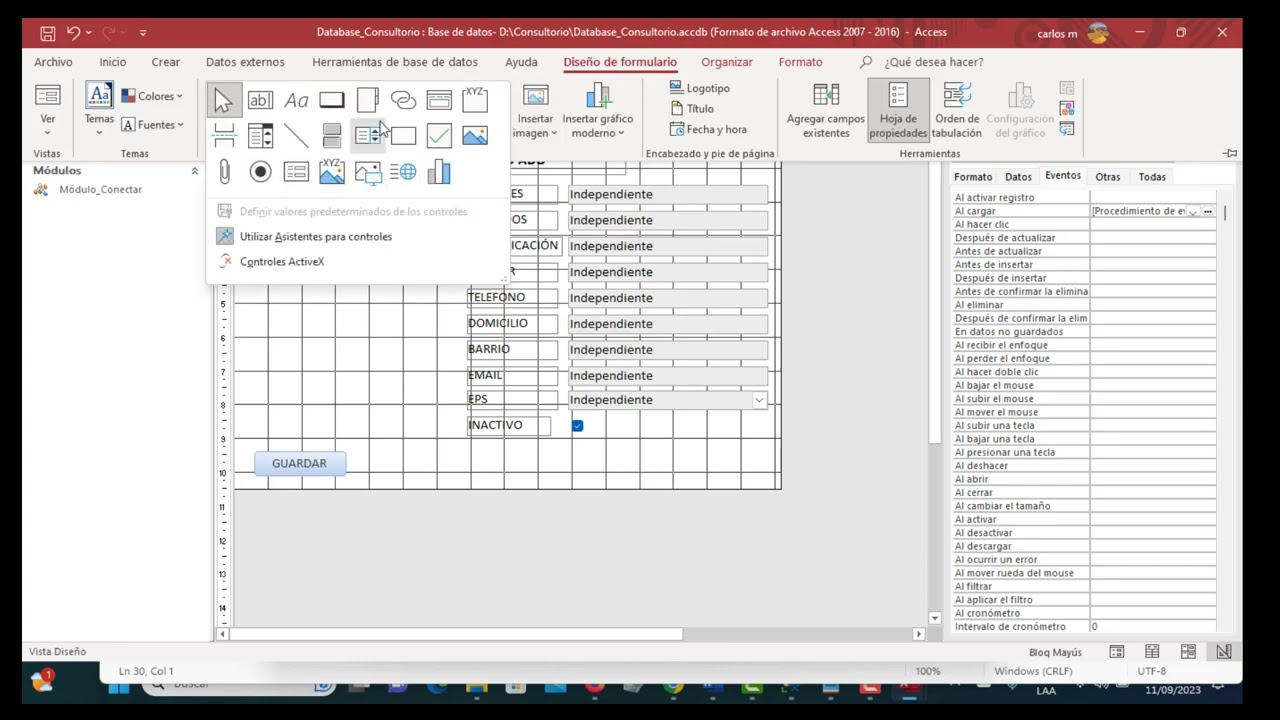Click the GUARDAR button on form
This screenshot has height=720, width=1280.
(x=299, y=464)
